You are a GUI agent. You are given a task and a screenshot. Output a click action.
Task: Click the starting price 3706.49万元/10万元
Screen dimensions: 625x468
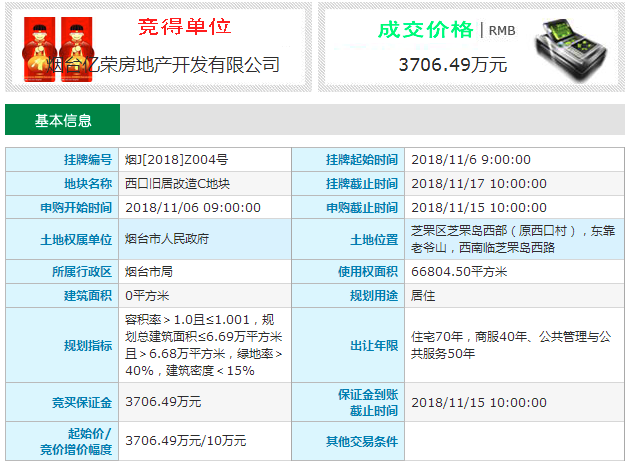tap(185, 440)
